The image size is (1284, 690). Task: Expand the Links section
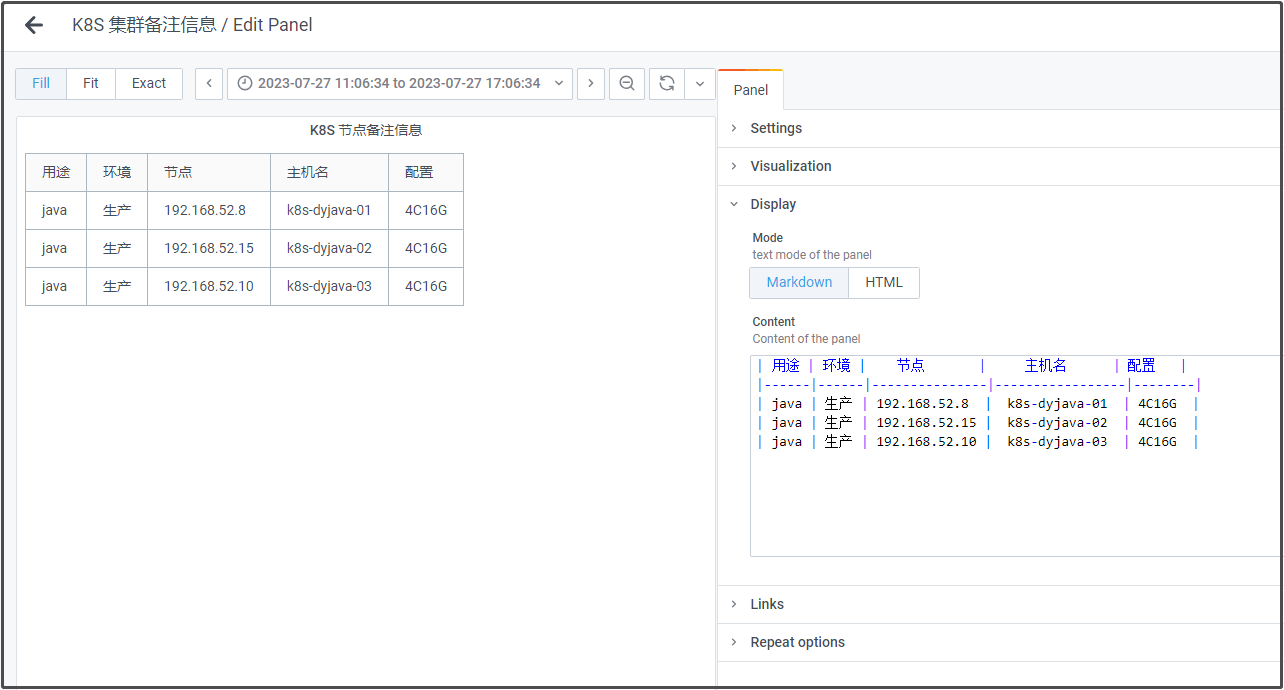(x=767, y=604)
